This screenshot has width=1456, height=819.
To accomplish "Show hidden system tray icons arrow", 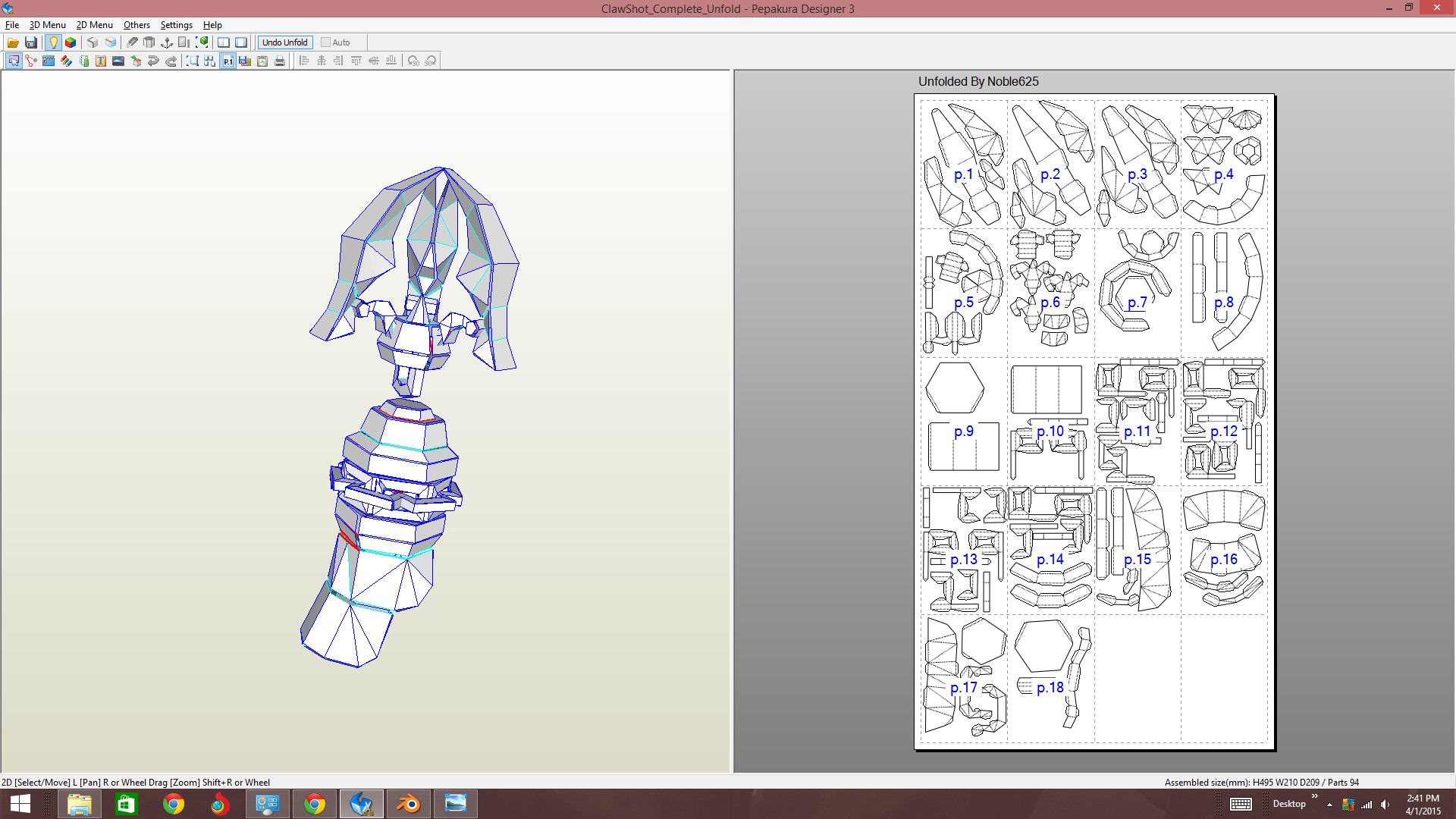I will [1329, 805].
